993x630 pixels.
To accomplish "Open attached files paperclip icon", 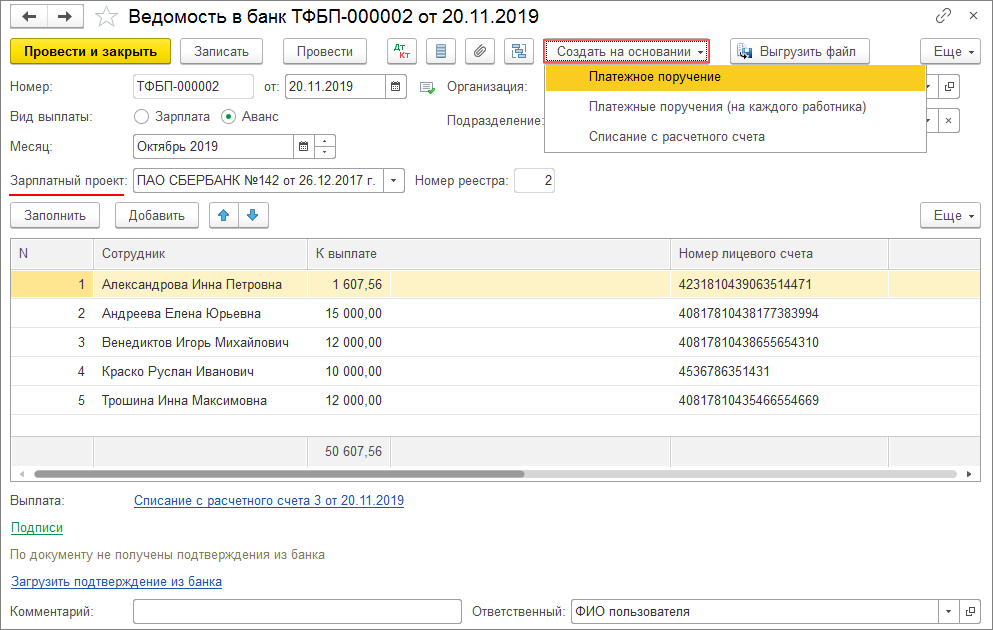I will pyautogui.click(x=480, y=51).
